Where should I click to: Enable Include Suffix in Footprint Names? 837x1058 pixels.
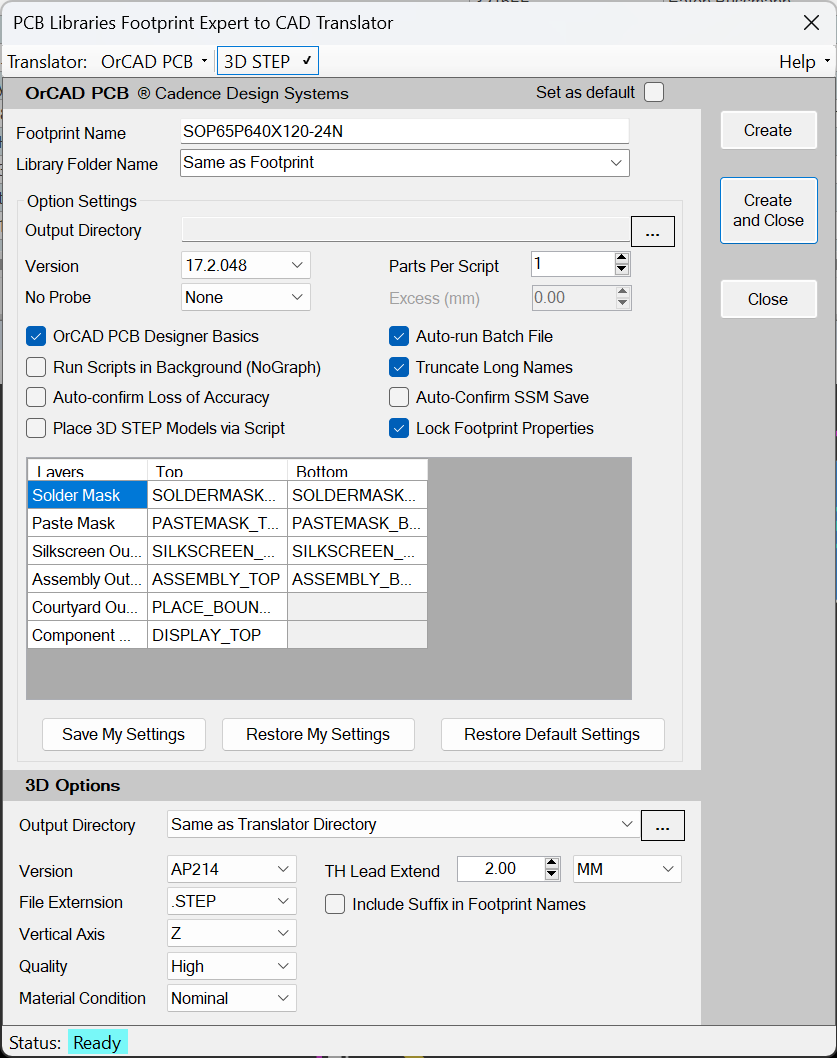[335, 904]
